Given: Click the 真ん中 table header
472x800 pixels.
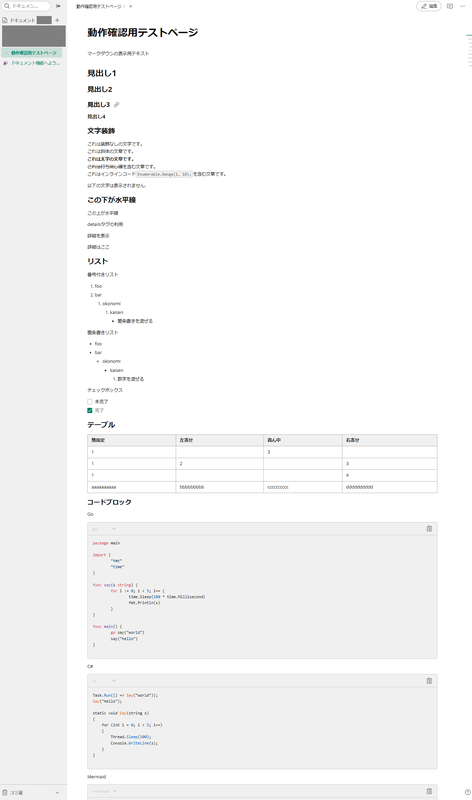Looking at the screenshot, I should tap(303, 440).
